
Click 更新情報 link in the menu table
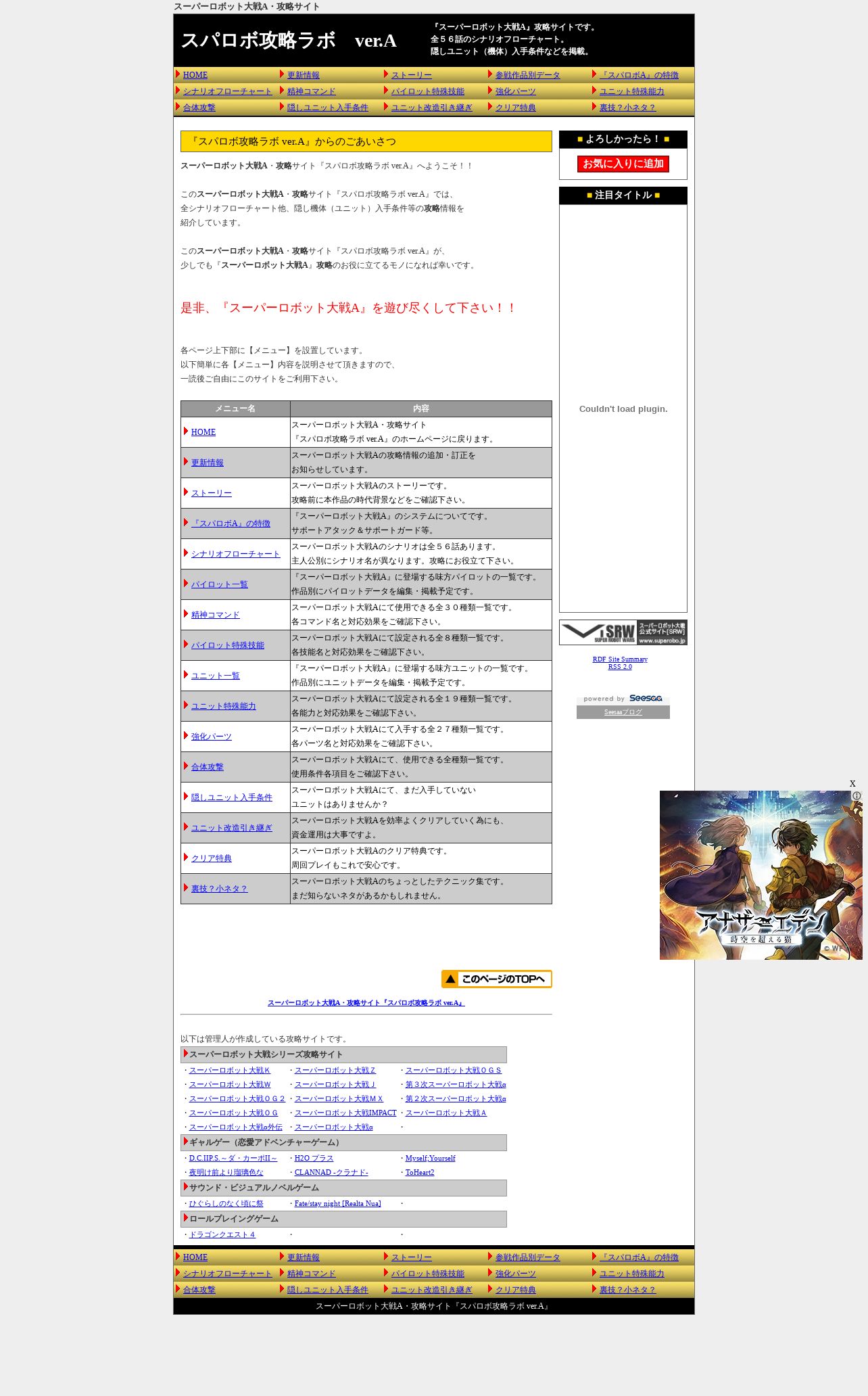pyautogui.click(x=208, y=463)
